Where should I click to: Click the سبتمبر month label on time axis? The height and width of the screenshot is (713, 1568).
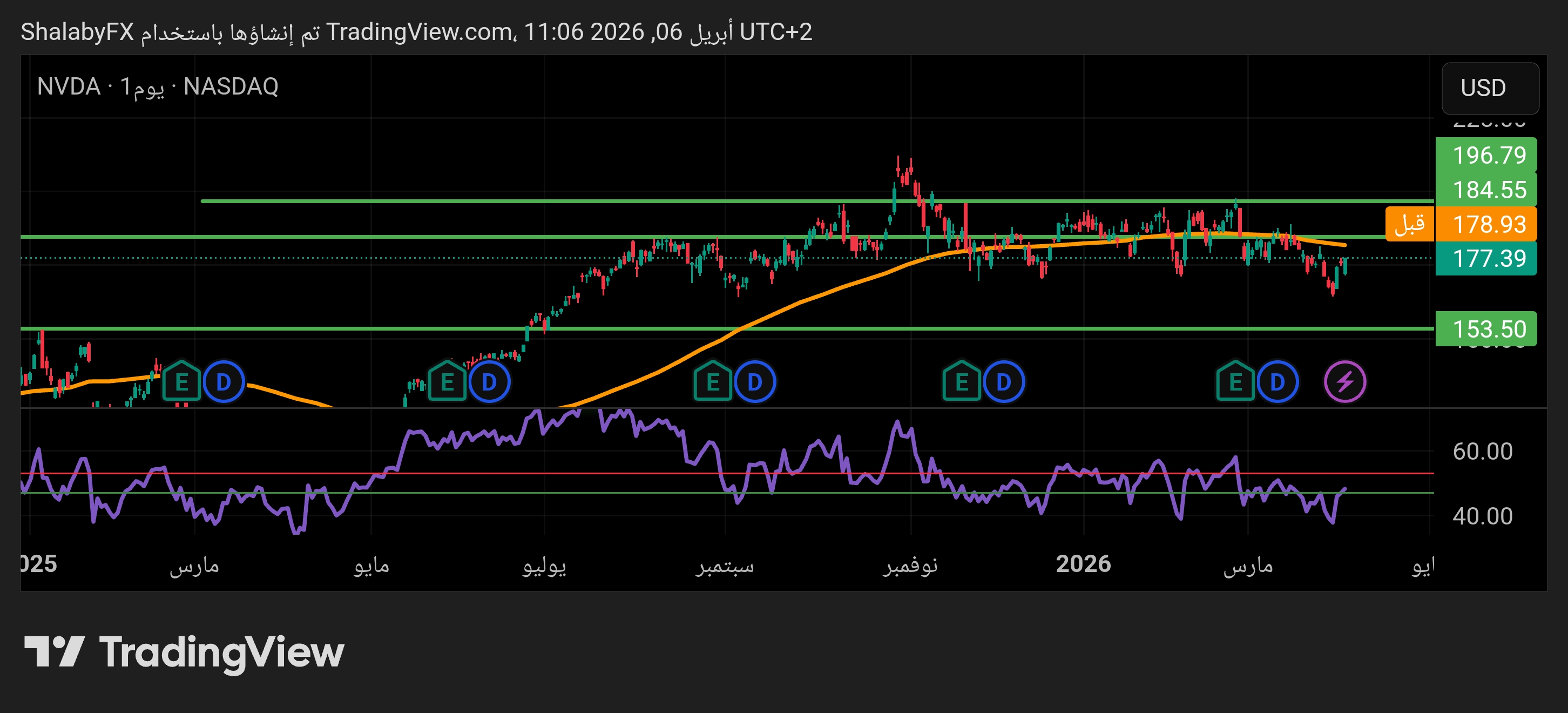(725, 565)
